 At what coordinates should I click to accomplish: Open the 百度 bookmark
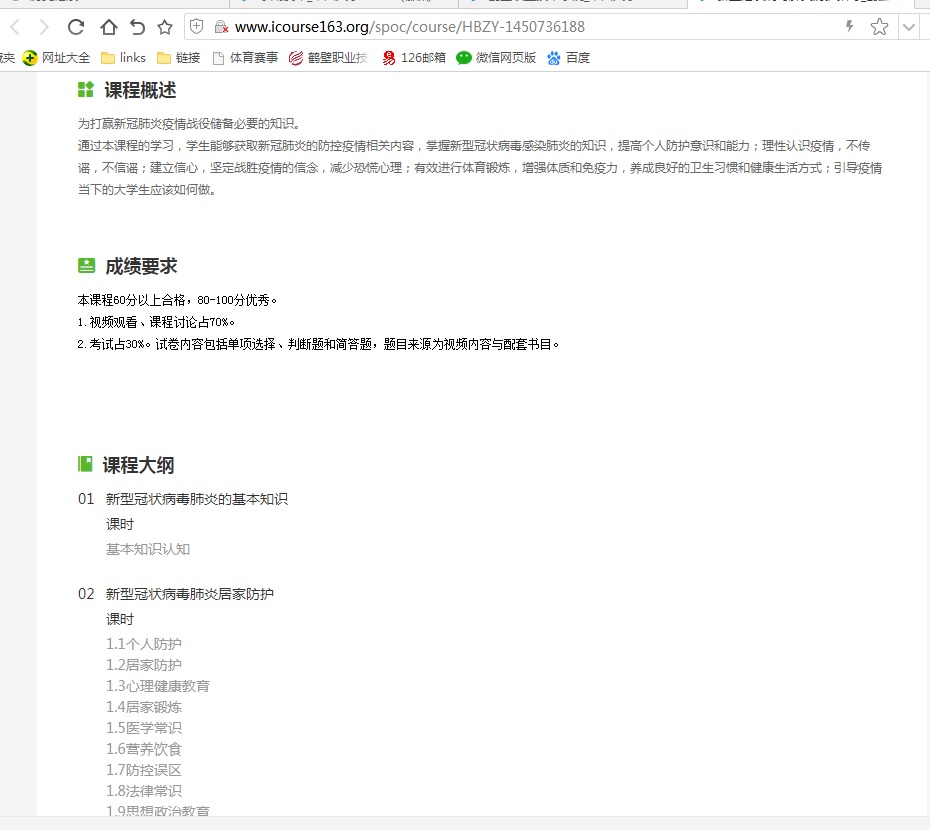[569, 58]
